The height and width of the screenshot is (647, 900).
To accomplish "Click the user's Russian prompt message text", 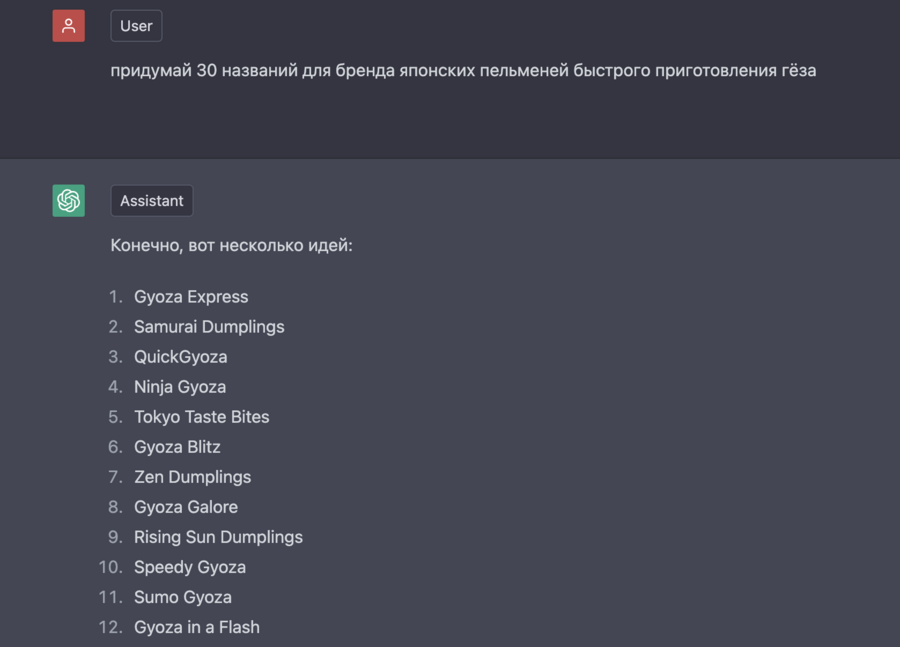I will pos(463,70).
